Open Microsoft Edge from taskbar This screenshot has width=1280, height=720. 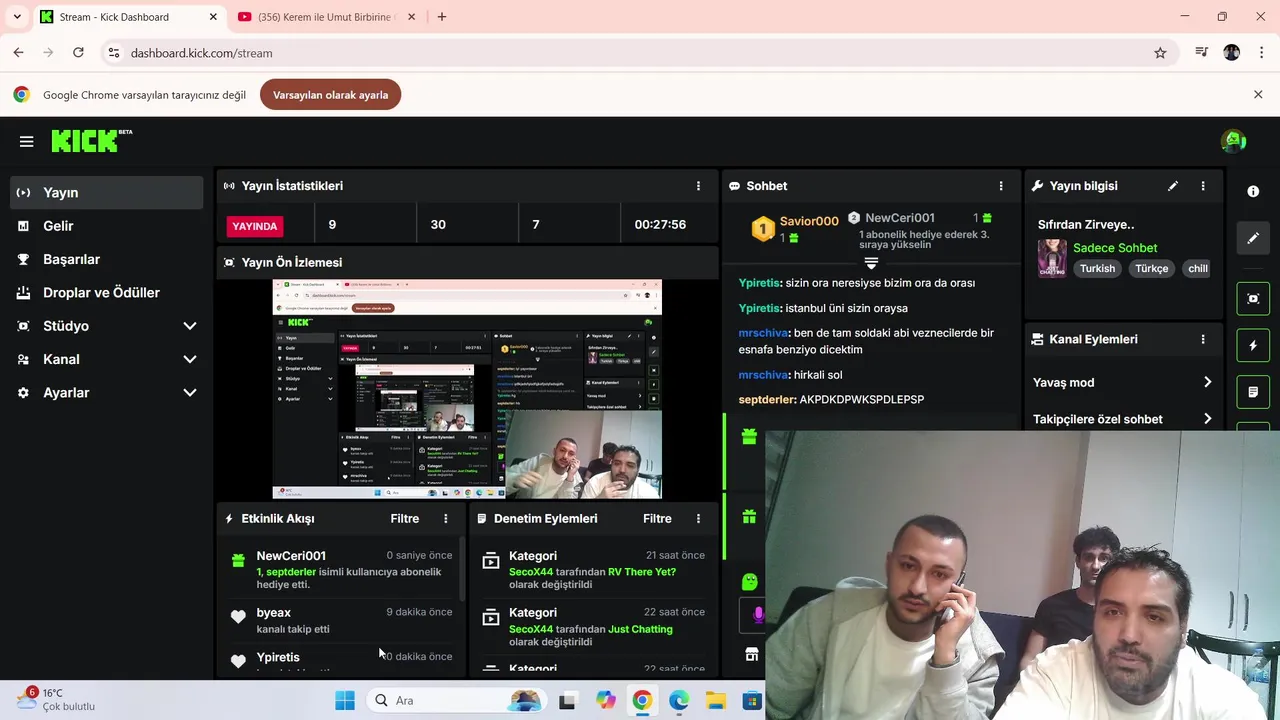point(679,700)
